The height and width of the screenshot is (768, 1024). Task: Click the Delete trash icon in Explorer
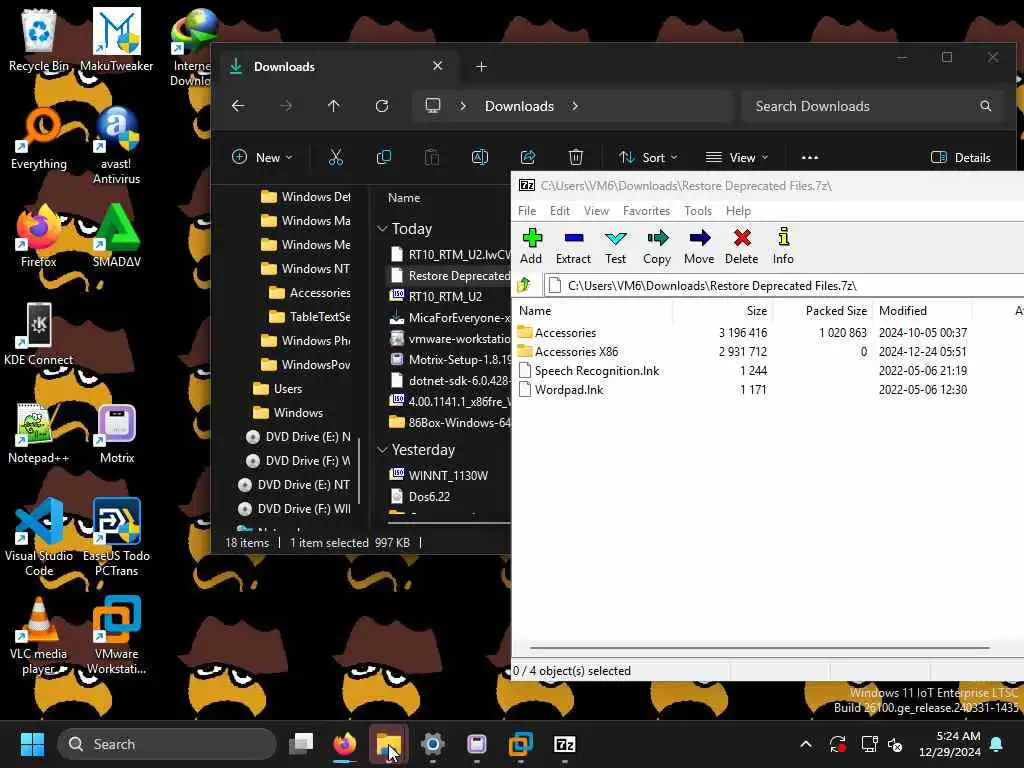click(575, 157)
